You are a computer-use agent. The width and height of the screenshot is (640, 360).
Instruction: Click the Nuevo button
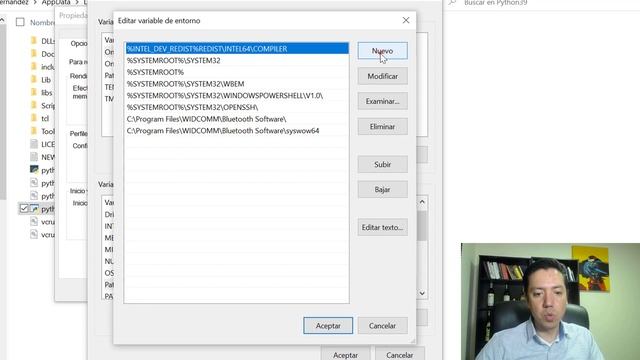pos(382,51)
